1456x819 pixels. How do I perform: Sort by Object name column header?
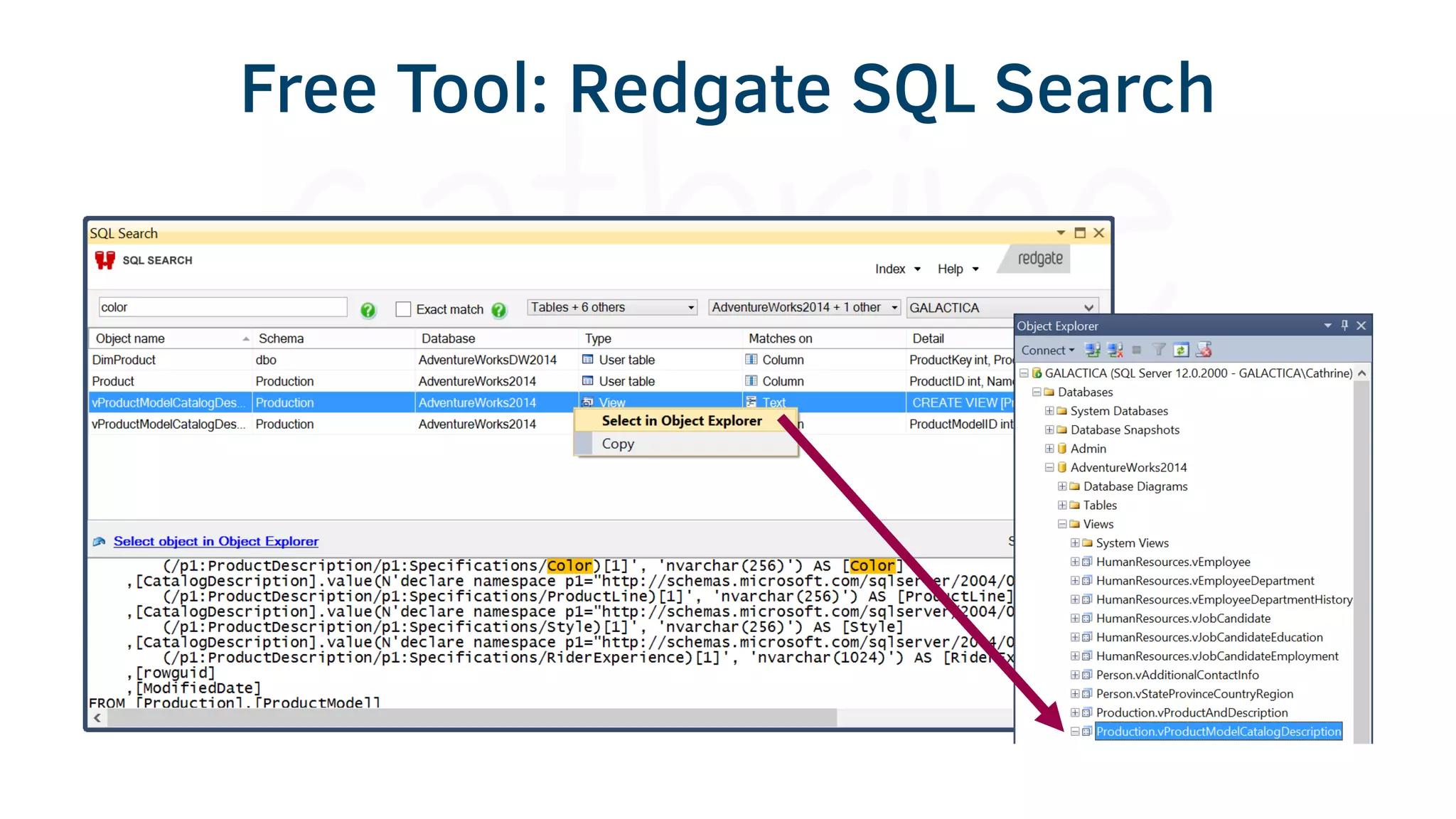[171, 339]
